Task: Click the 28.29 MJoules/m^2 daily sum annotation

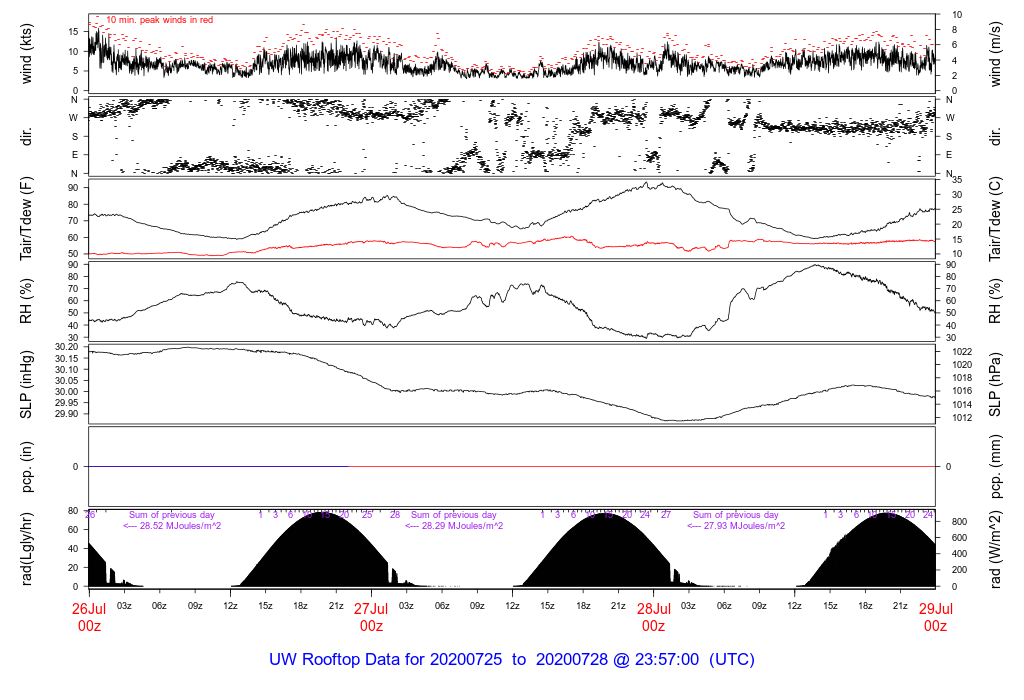Action: click(454, 526)
